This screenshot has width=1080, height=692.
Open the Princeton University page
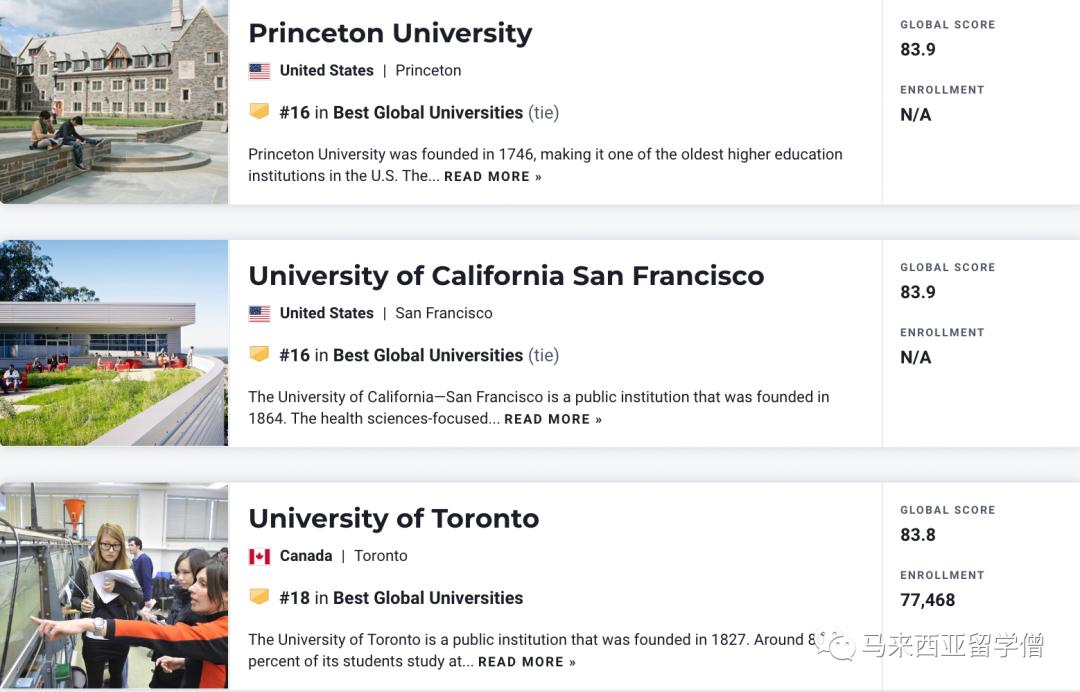pos(390,33)
